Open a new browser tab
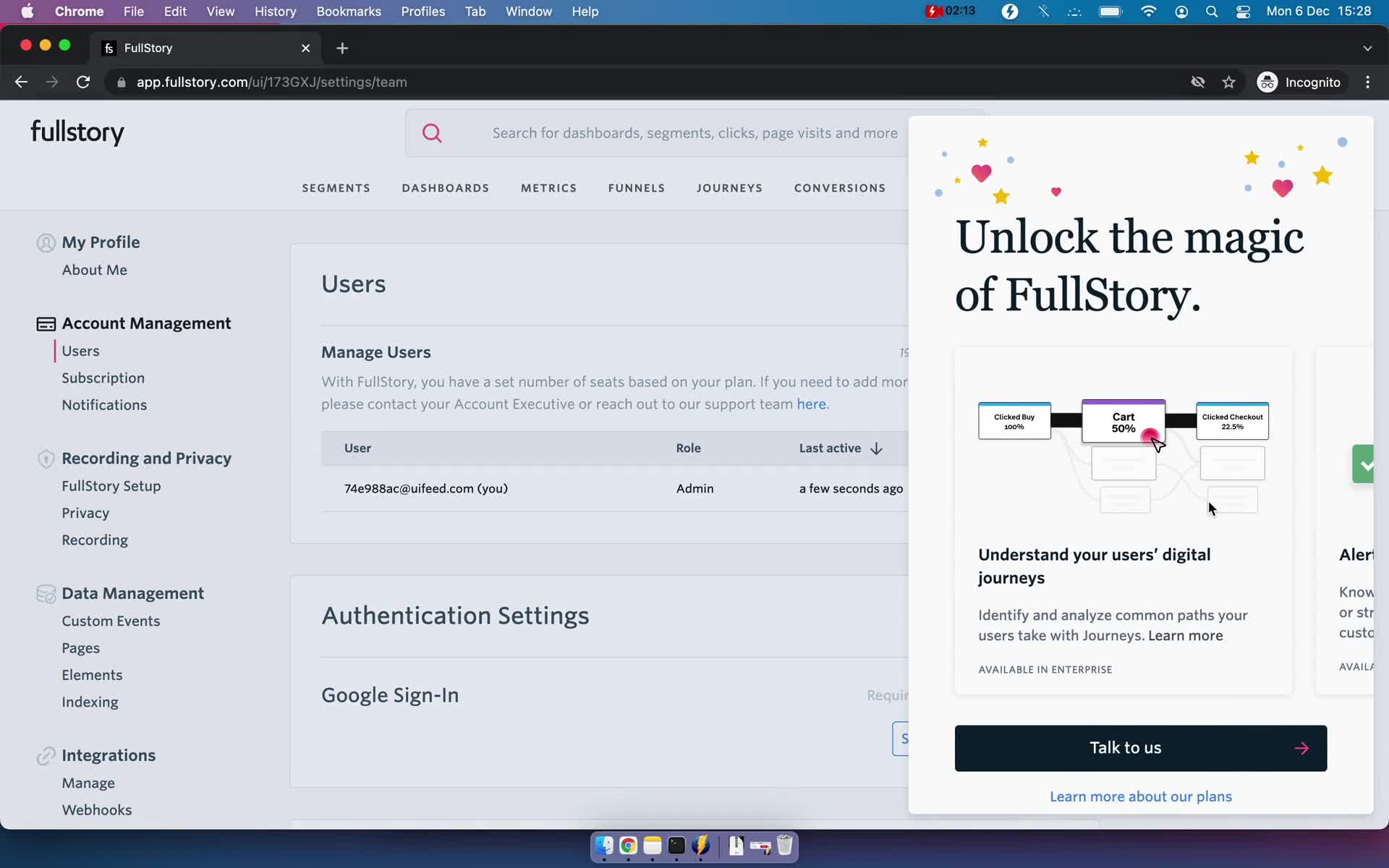The image size is (1389, 868). tap(342, 48)
